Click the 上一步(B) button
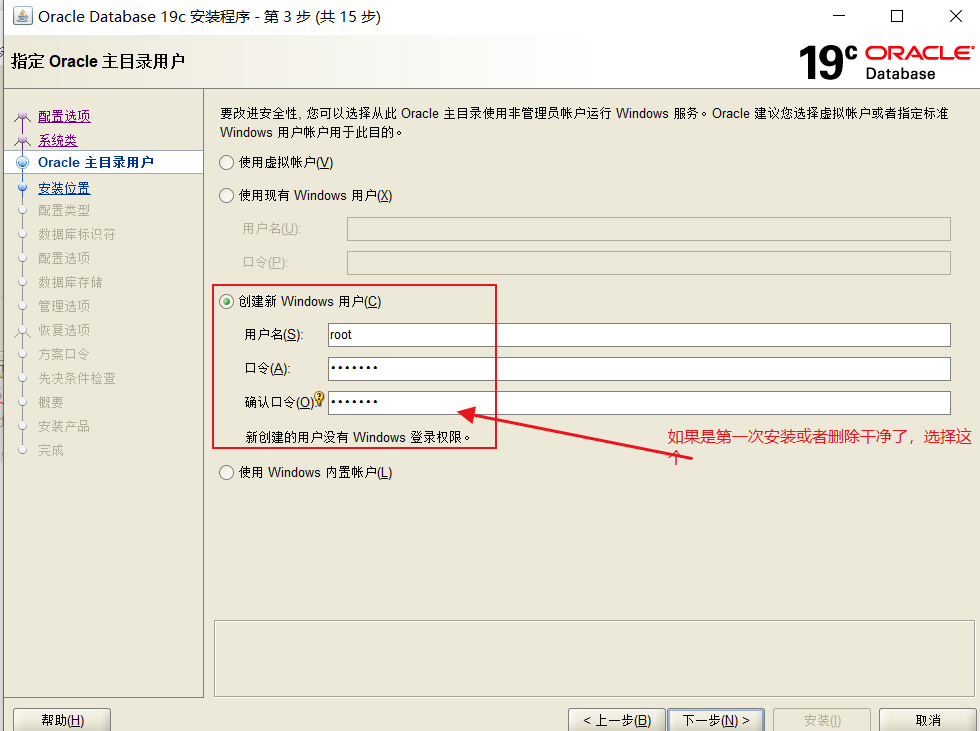The height and width of the screenshot is (731, 980). [616, 721]
